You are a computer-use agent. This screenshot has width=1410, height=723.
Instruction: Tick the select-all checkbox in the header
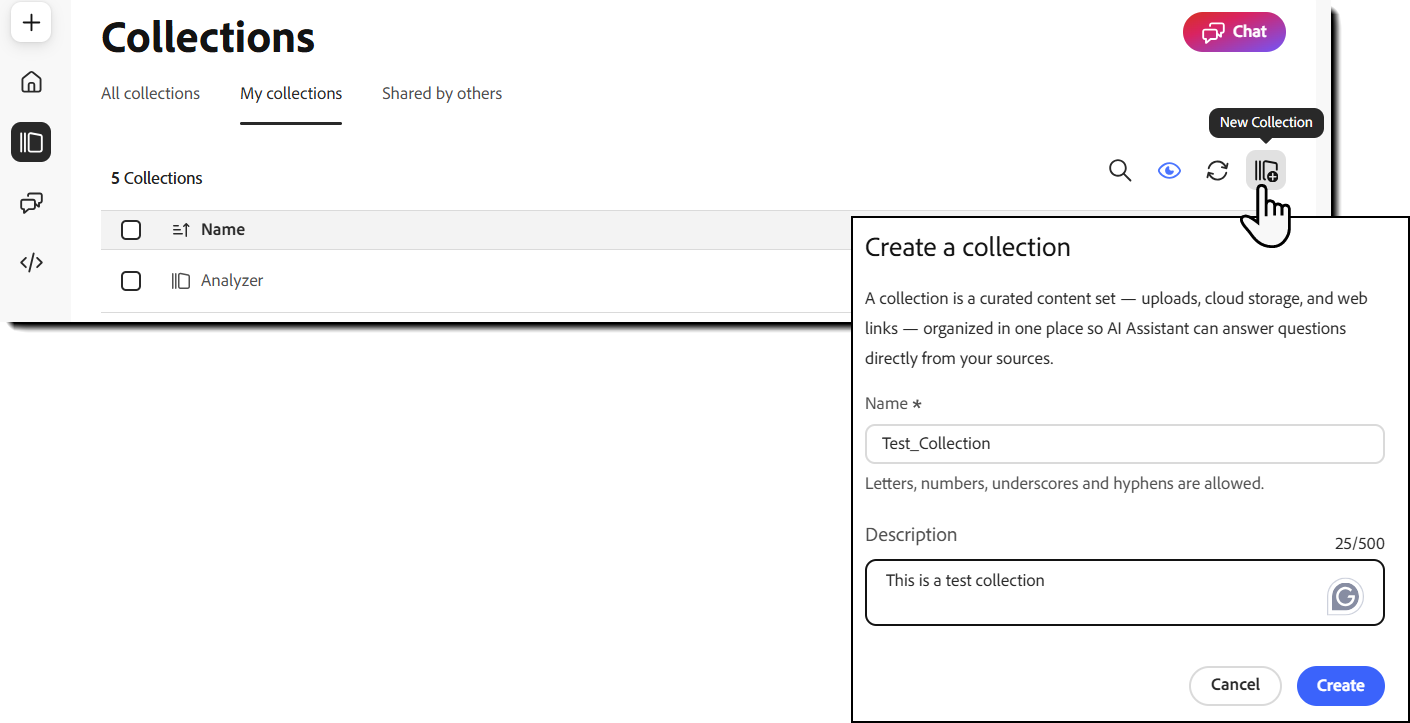pos(131,230)
